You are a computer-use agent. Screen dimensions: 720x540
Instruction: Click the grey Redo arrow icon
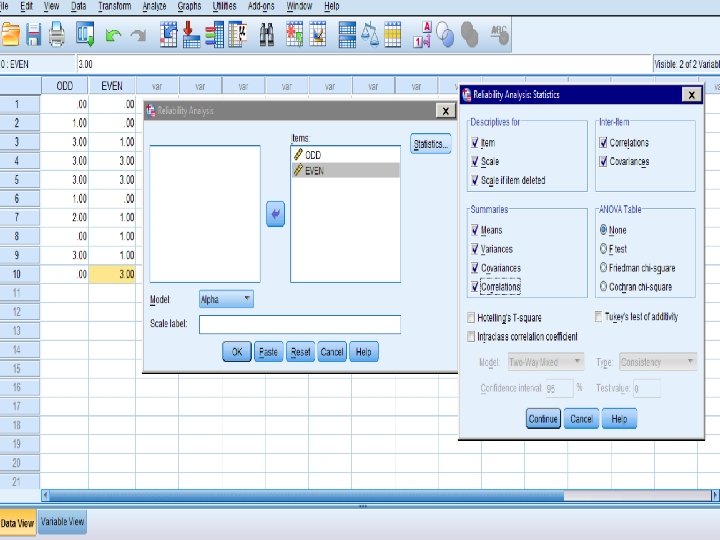(x=139, y=36)
